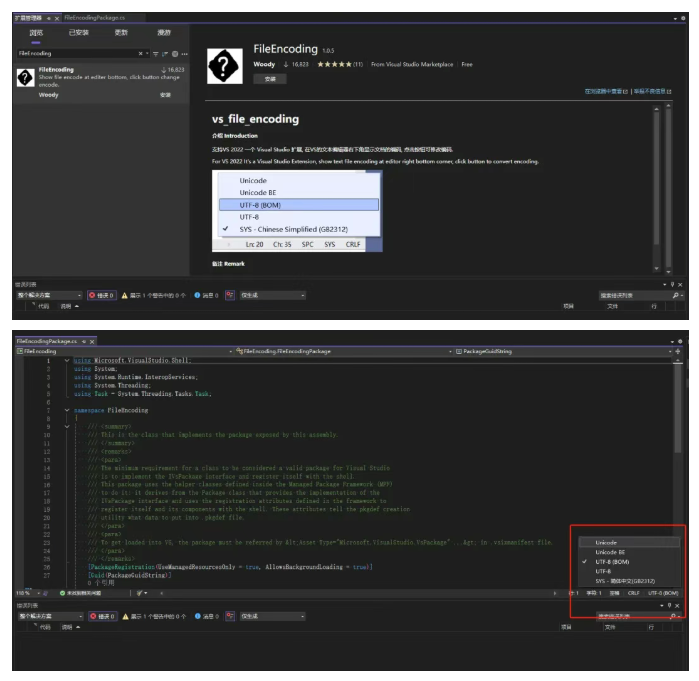Click the sort icon beside extension search box

(165, 54)
